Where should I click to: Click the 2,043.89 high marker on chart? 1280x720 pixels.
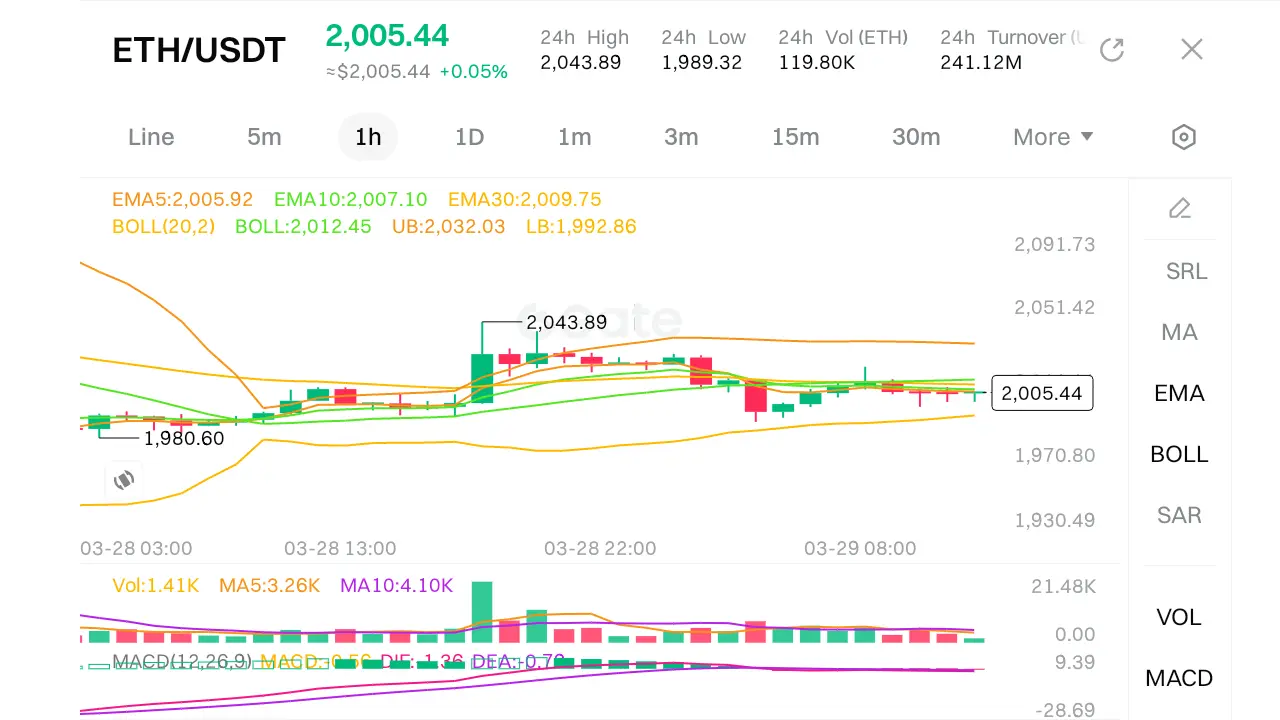click(x=566, y=323)
